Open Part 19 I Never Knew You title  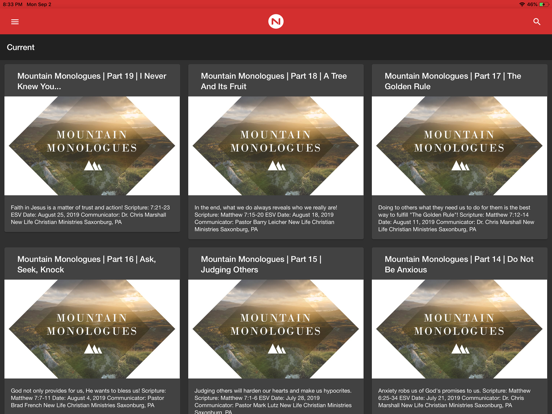pos(92,81)
